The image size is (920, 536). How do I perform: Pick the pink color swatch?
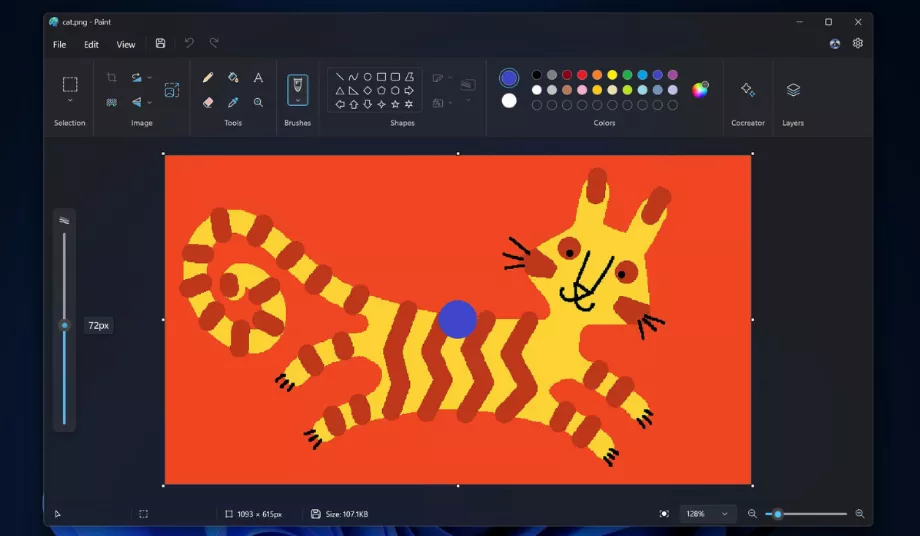[582, 90]
